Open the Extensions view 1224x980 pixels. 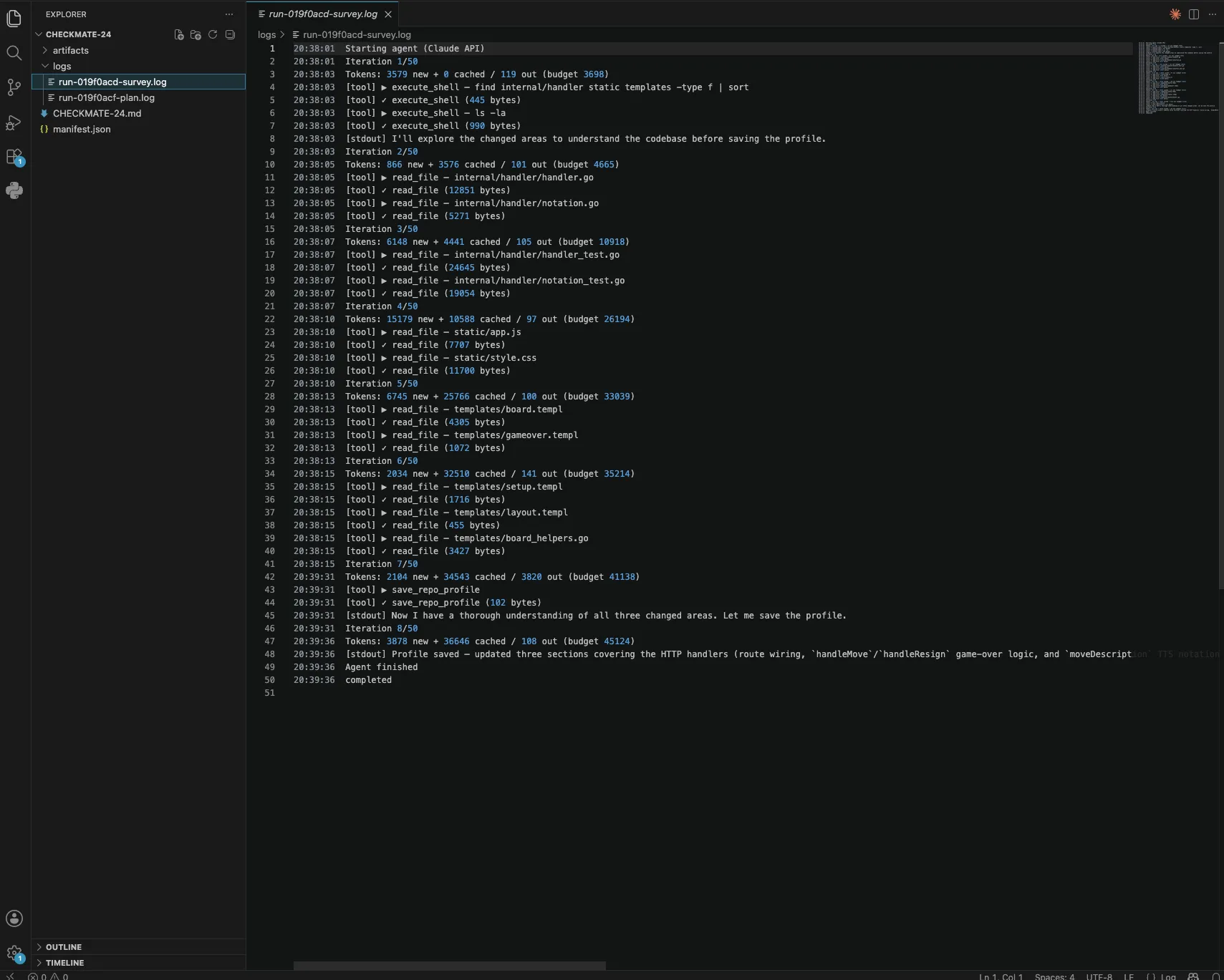pos(14,157)
